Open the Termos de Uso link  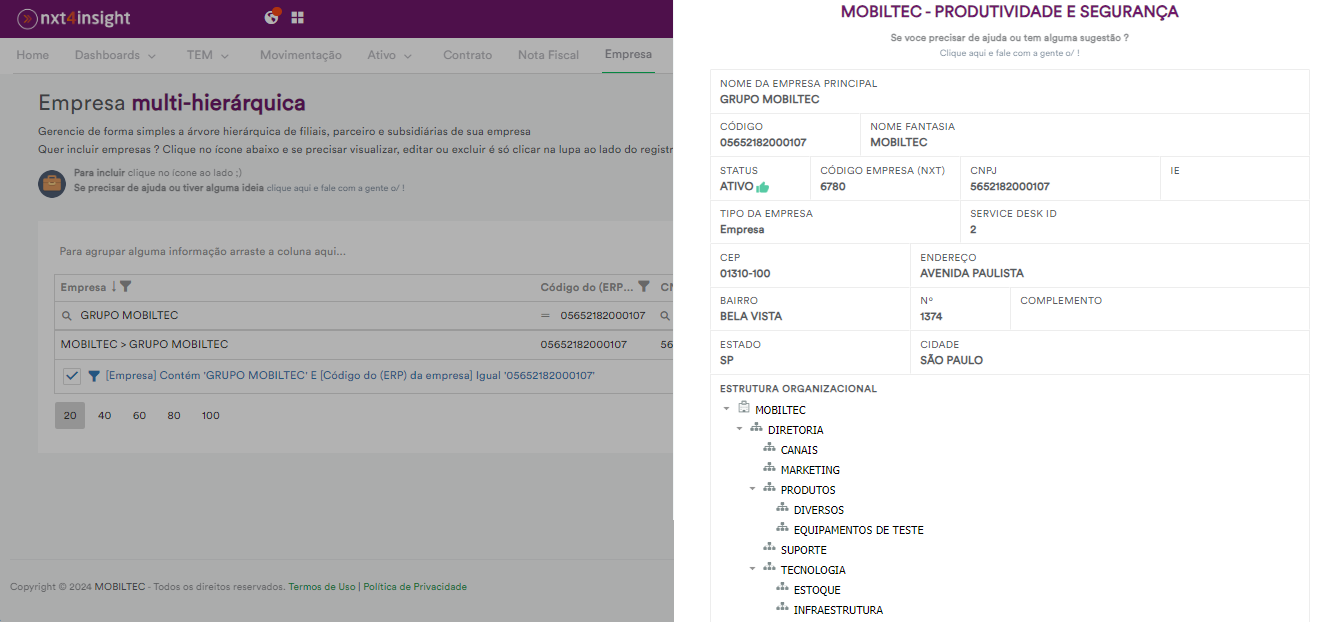point(322,587)
